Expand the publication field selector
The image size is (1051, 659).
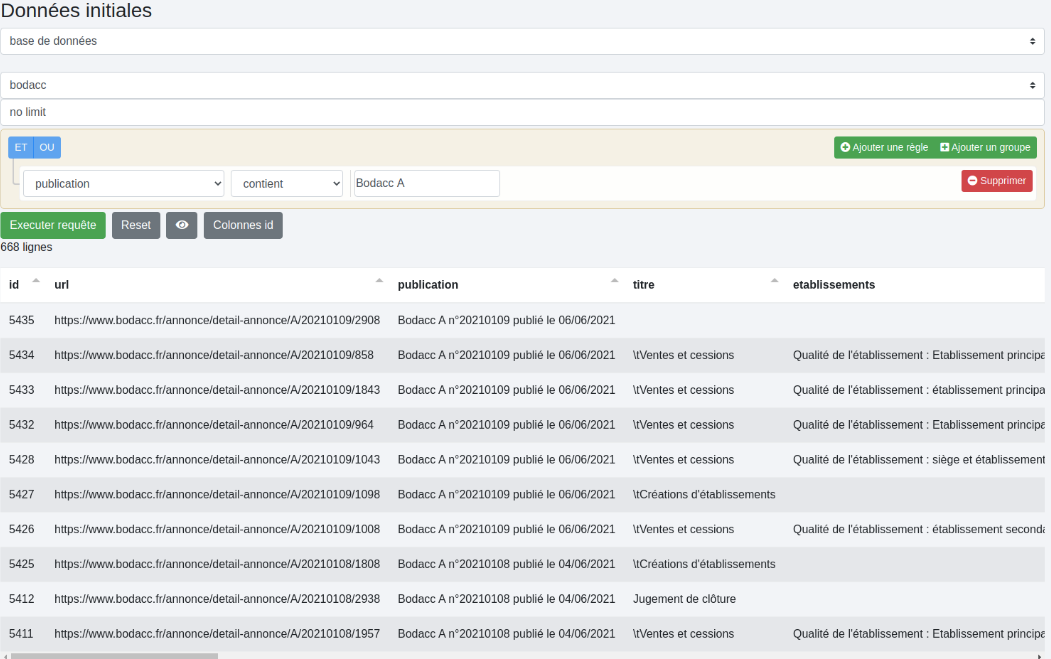pyautogui.click(x=123, y=184)
